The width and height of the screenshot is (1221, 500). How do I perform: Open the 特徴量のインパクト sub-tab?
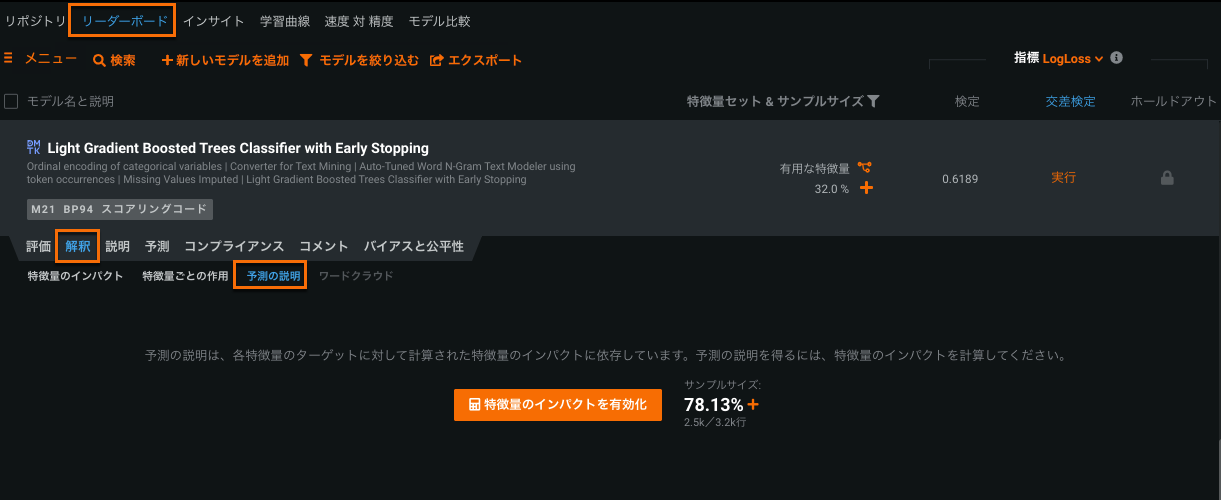click(x=76, y=276)
